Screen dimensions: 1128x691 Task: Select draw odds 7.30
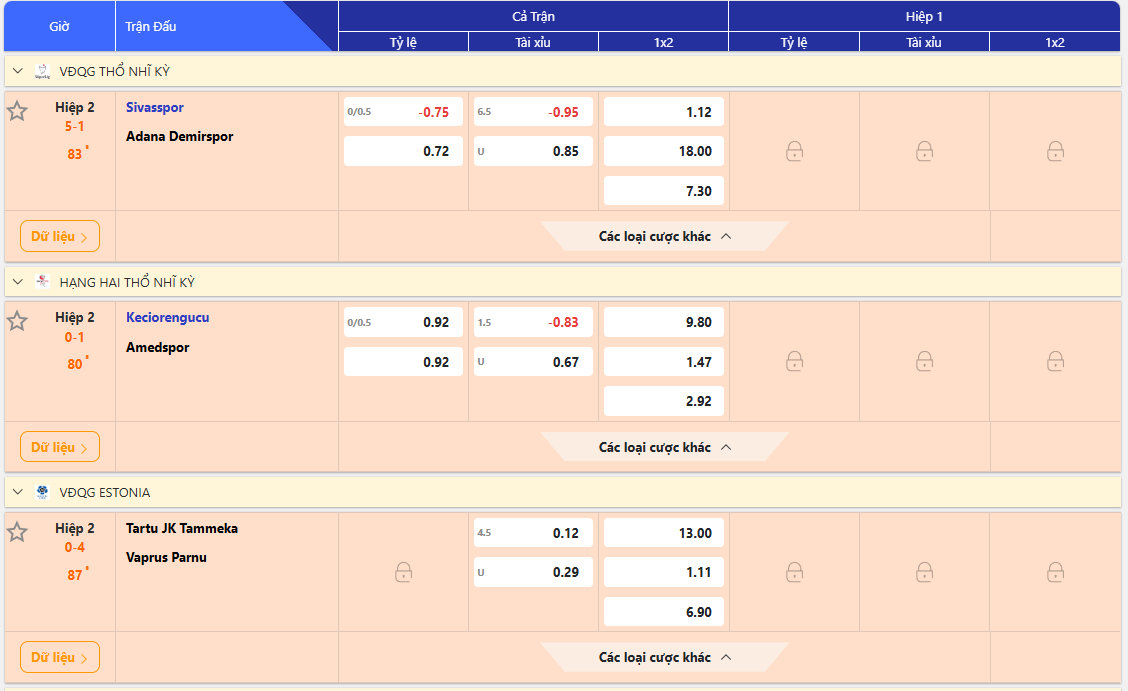point(663,191)
